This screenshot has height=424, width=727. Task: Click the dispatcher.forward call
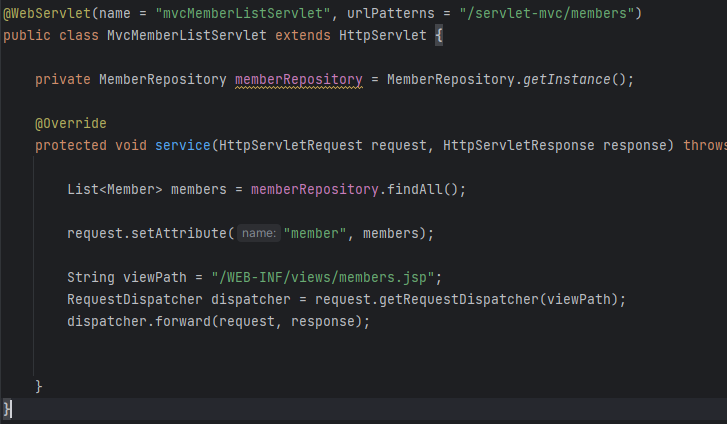click(139, 321)
